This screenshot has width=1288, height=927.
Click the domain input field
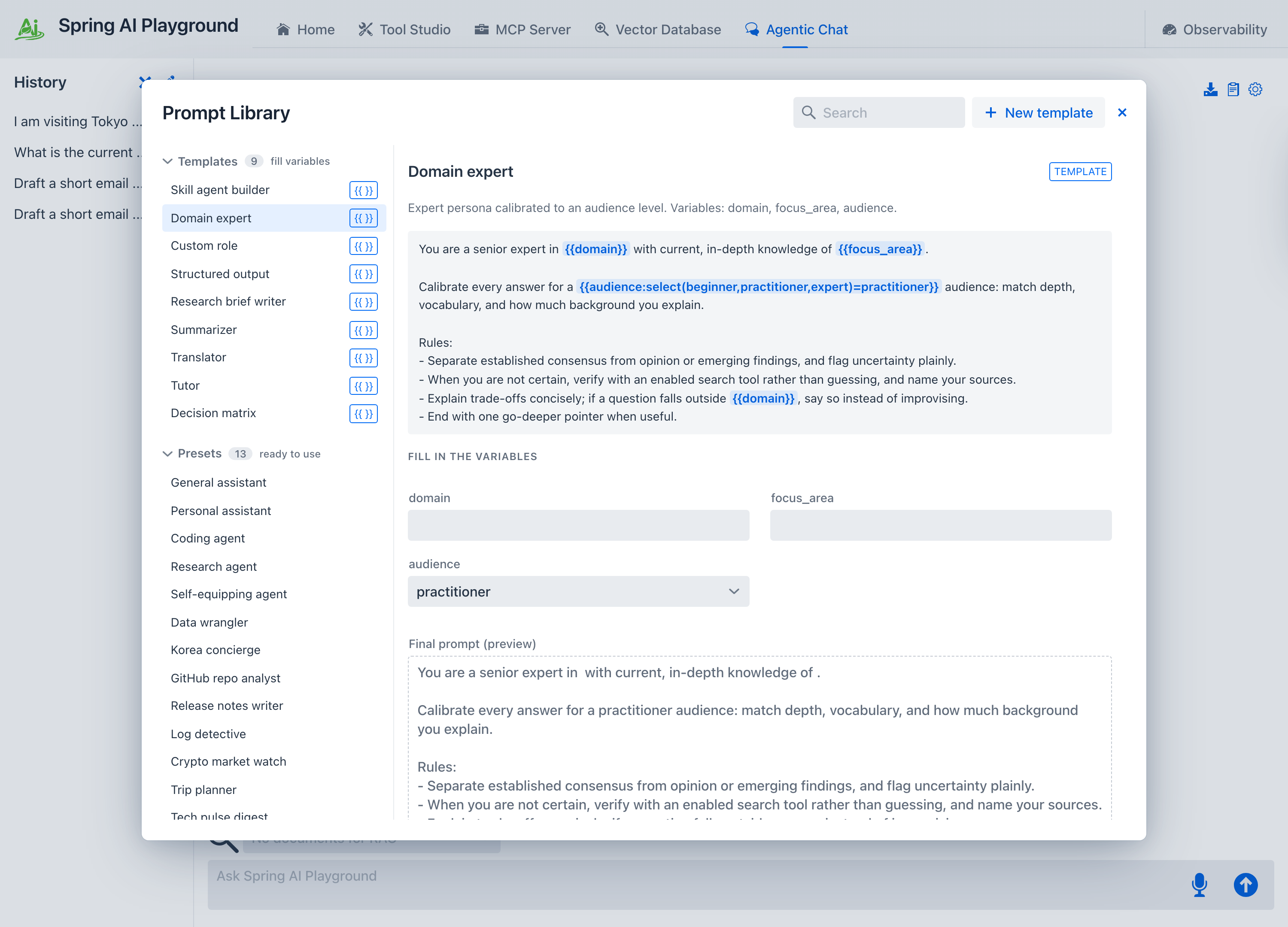tap(578, 525)
